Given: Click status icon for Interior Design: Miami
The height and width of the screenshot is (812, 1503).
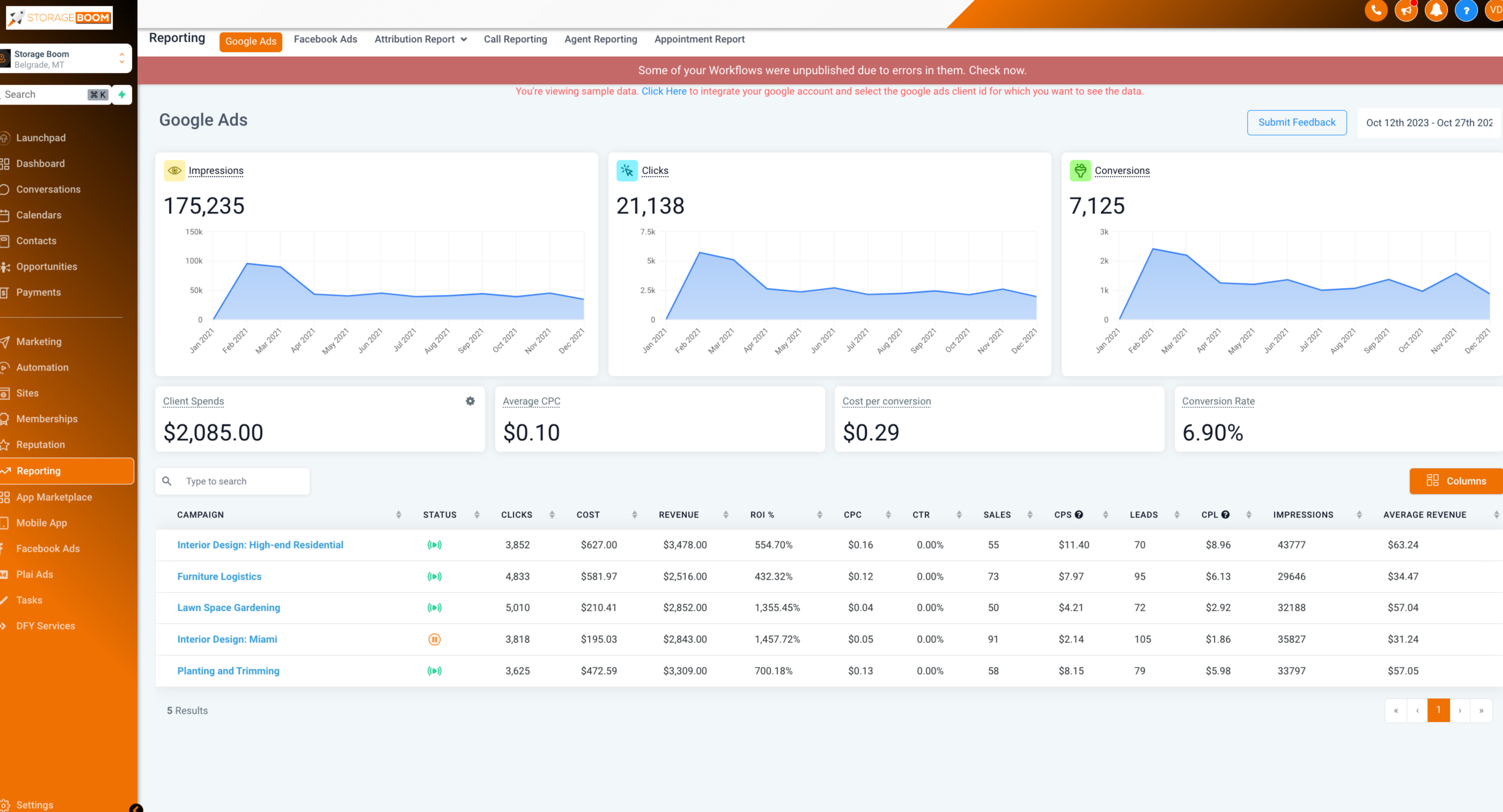Looking at the screenshot, I should (434, 639).
